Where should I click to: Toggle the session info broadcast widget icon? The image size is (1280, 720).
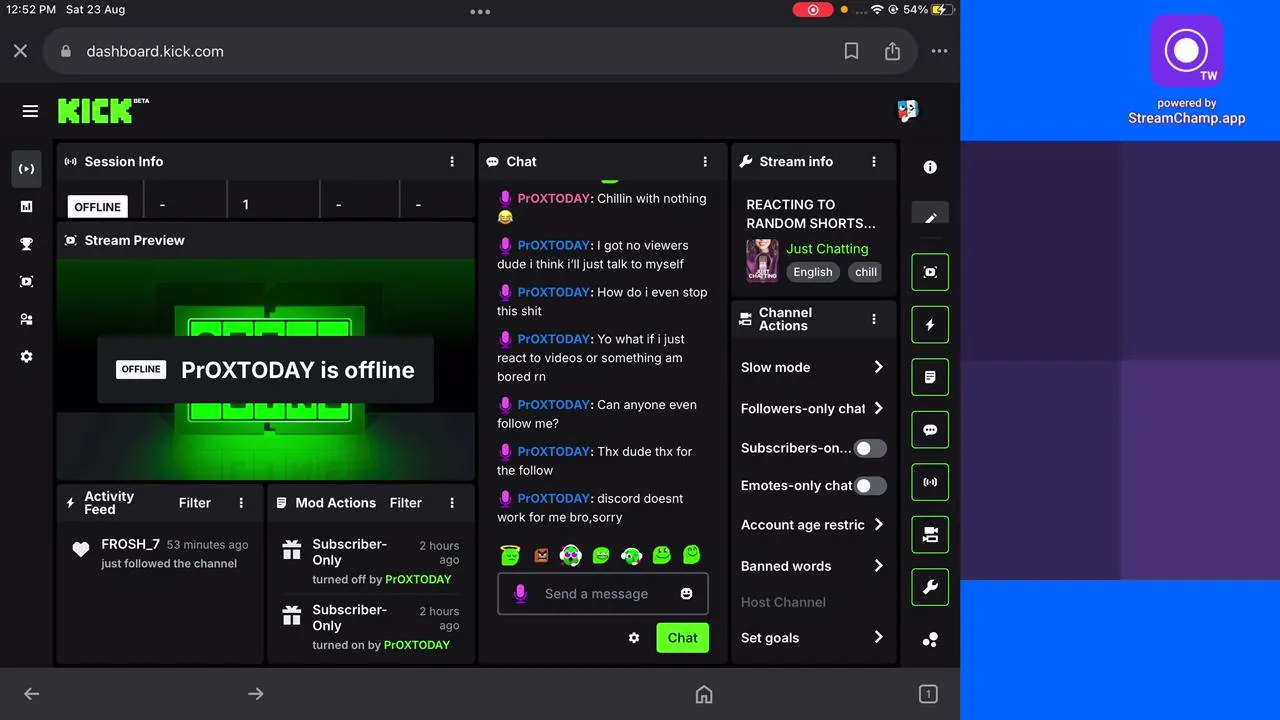(x=930, y=482)
